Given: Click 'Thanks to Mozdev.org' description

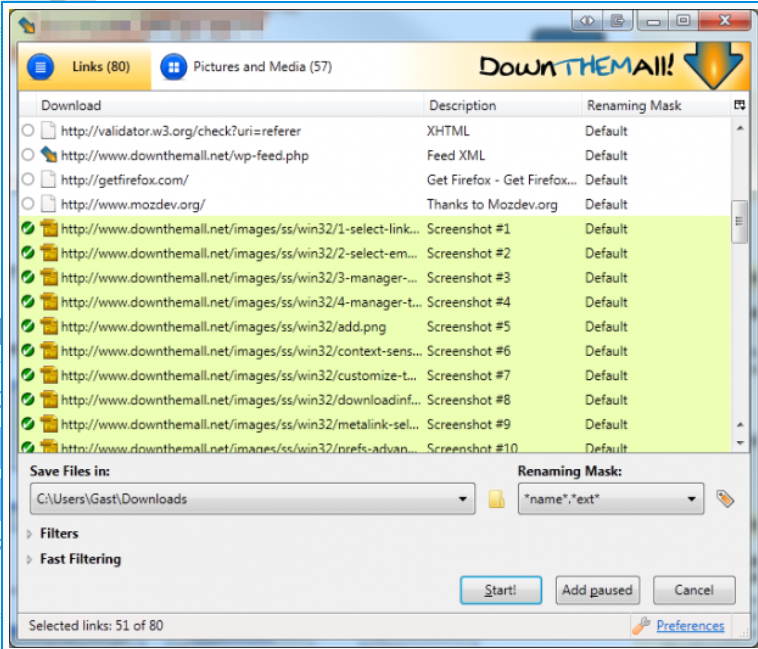Looking at the screenshot, I should (492, 204).
